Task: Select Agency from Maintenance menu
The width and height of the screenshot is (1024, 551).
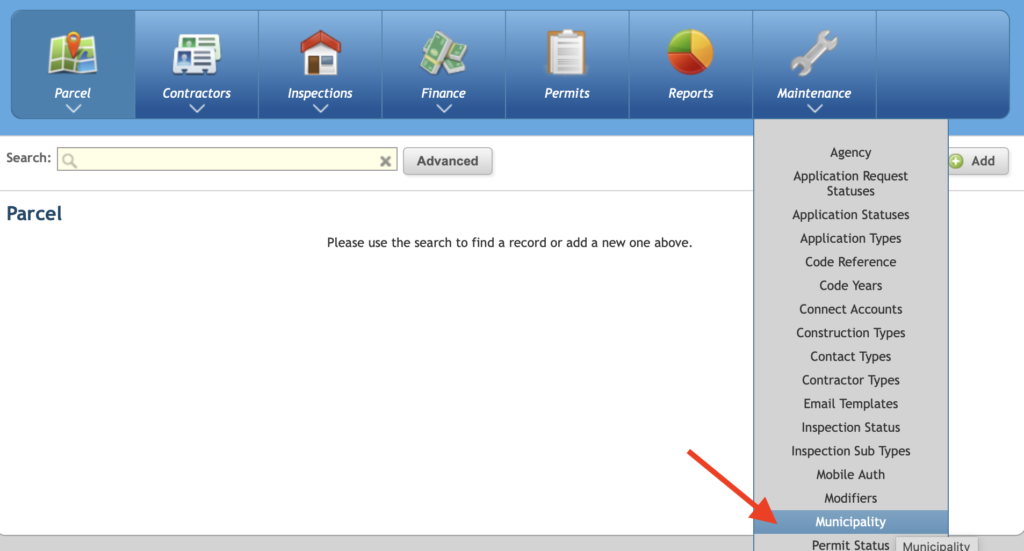Action: click(850, 152)
